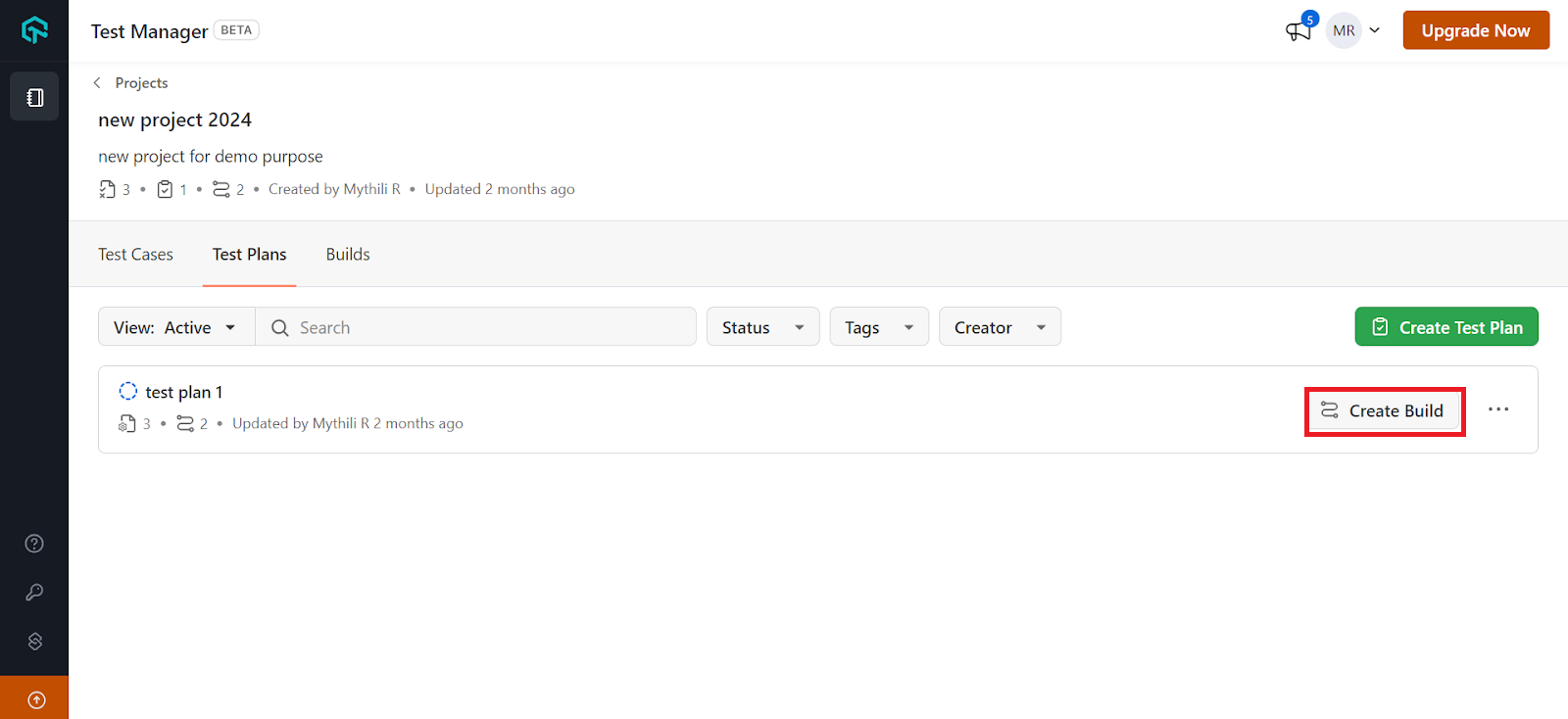Click 'new project 2024' title text
The width and height of the screenshot is (1568, 719).
tap(174, 120)
